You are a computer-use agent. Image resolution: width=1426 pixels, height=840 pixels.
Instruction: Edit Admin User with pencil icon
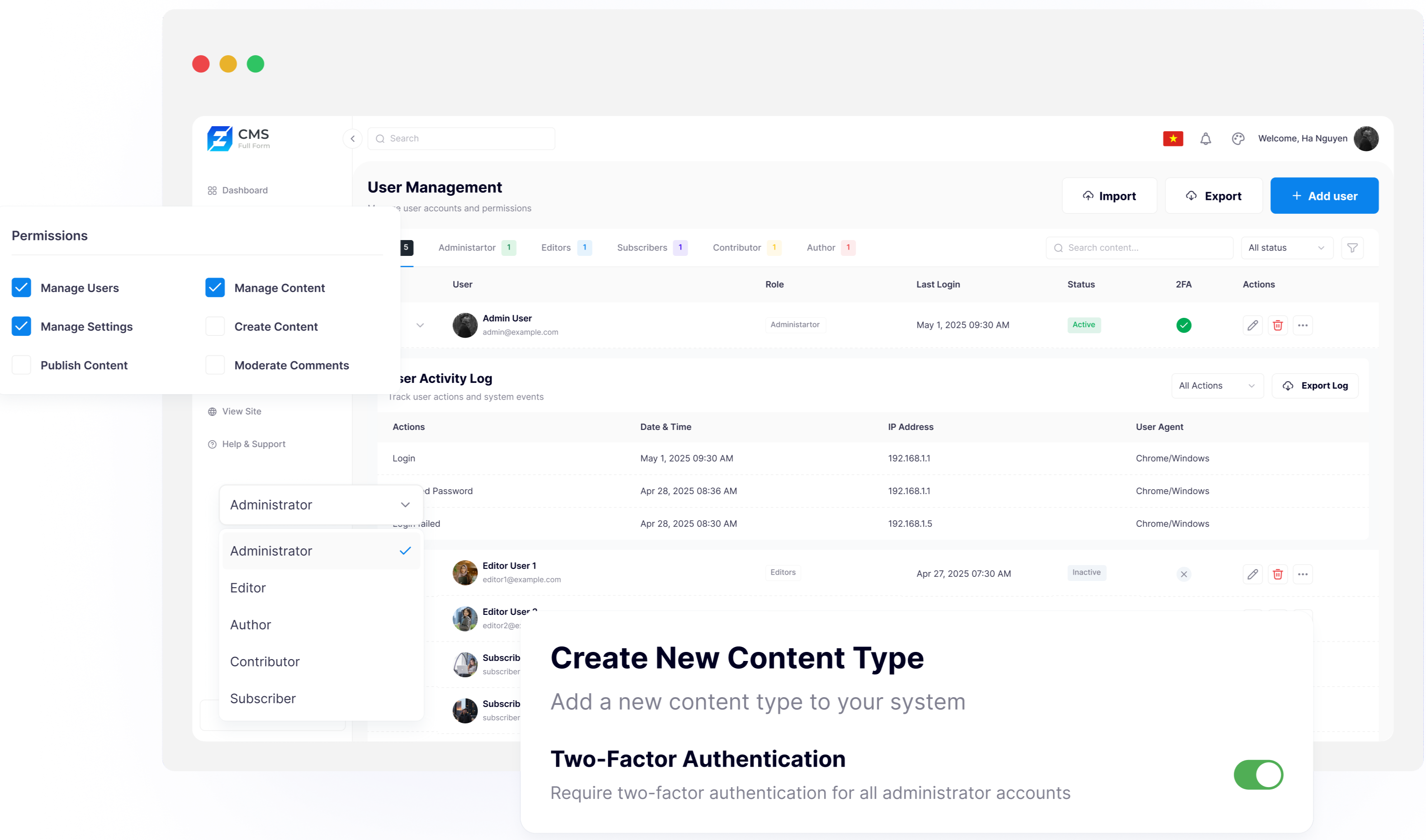coord(1253,326)
